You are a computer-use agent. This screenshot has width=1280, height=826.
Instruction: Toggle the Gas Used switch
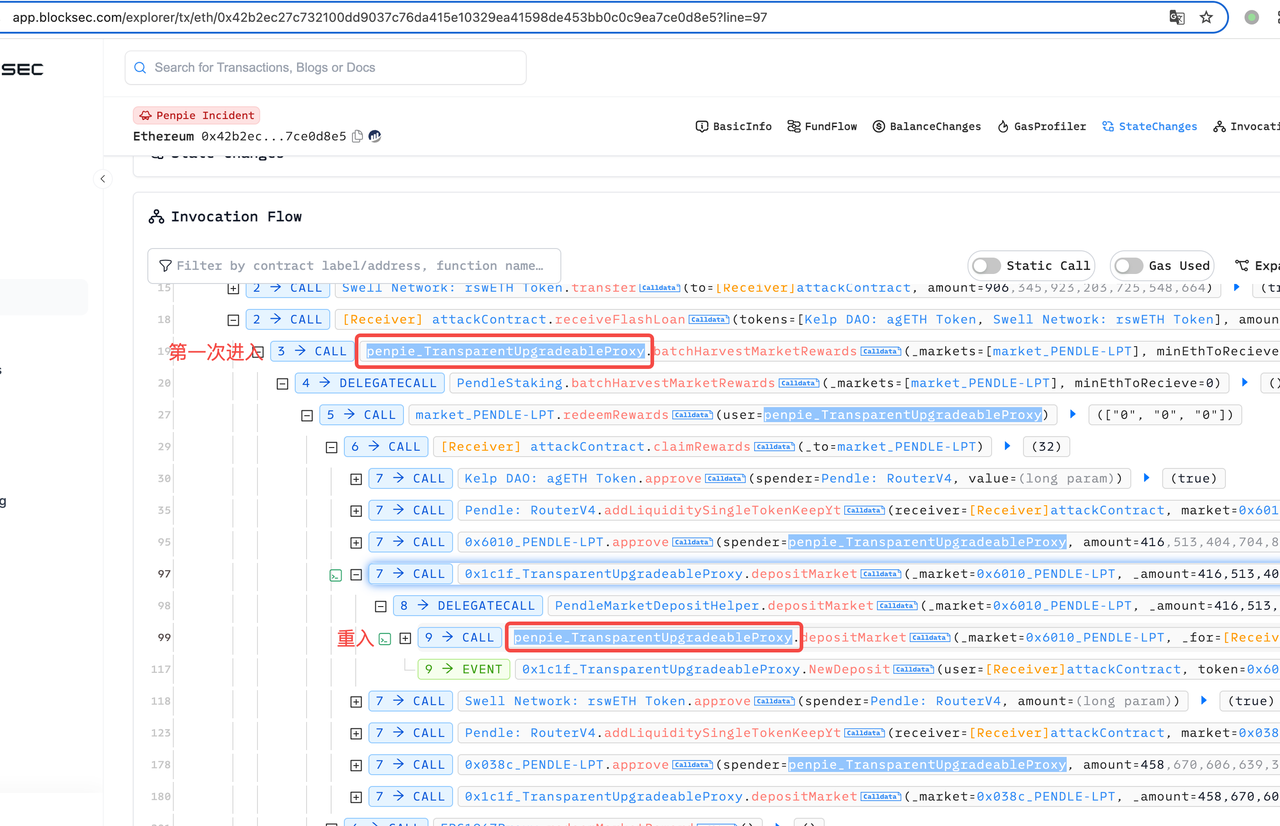tap(1128, 266)
